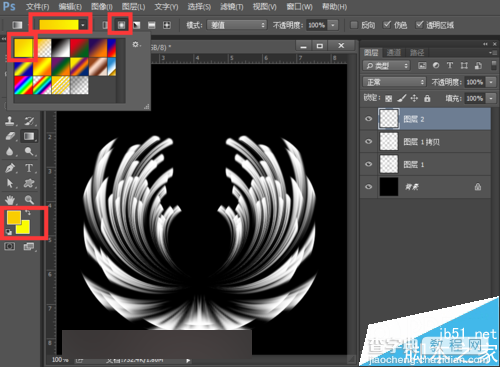Toggle the 反向 reverse checkbox
500x367 pixels.
(x=354, y=25)
